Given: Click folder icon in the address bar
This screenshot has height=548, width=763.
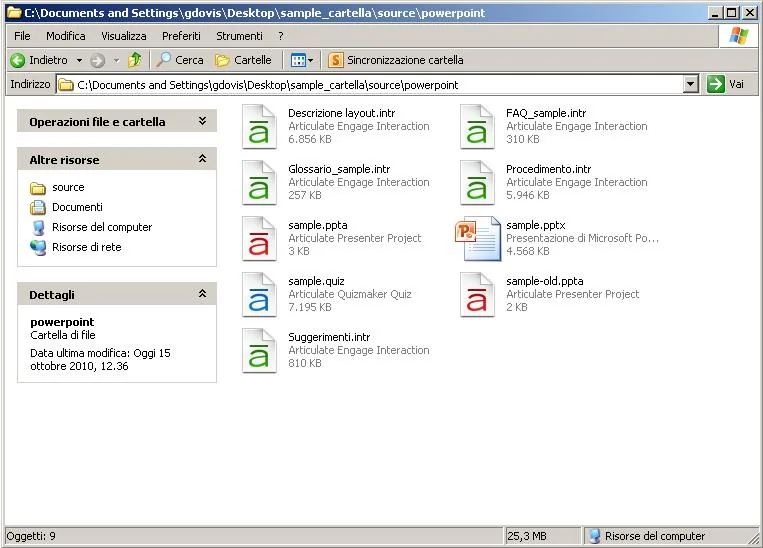Looking at the screenshot, I should tap(66, 85).
